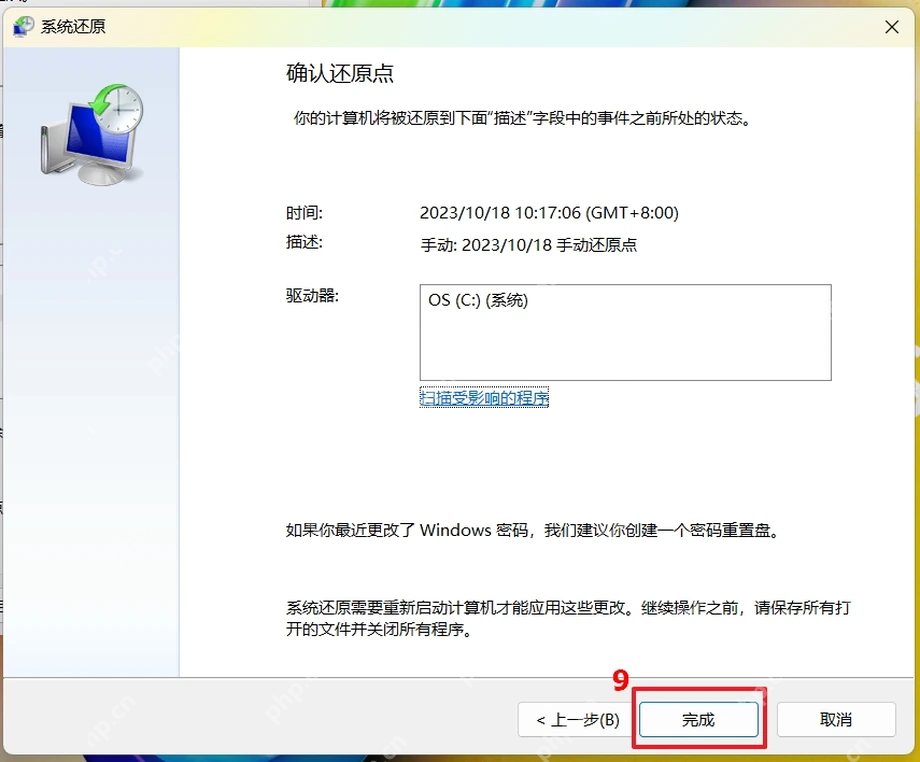The height and width of the screenshot is (762, 920).
Task: Click the time value 2023/10/18 10:17:06 (GMT+8:00)
Action: pyautogui.click(x=549, y=212)
